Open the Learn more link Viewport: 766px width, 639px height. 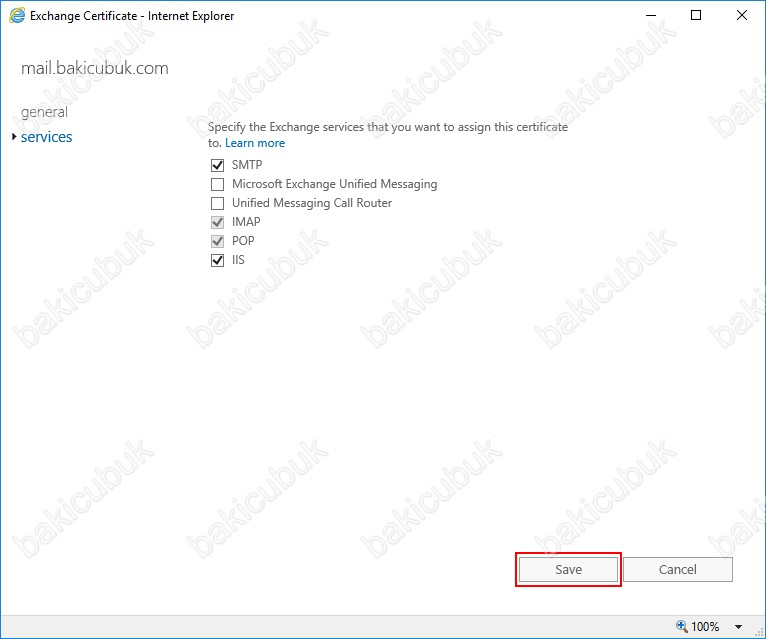pyautogui.click(x=255, y=143)
